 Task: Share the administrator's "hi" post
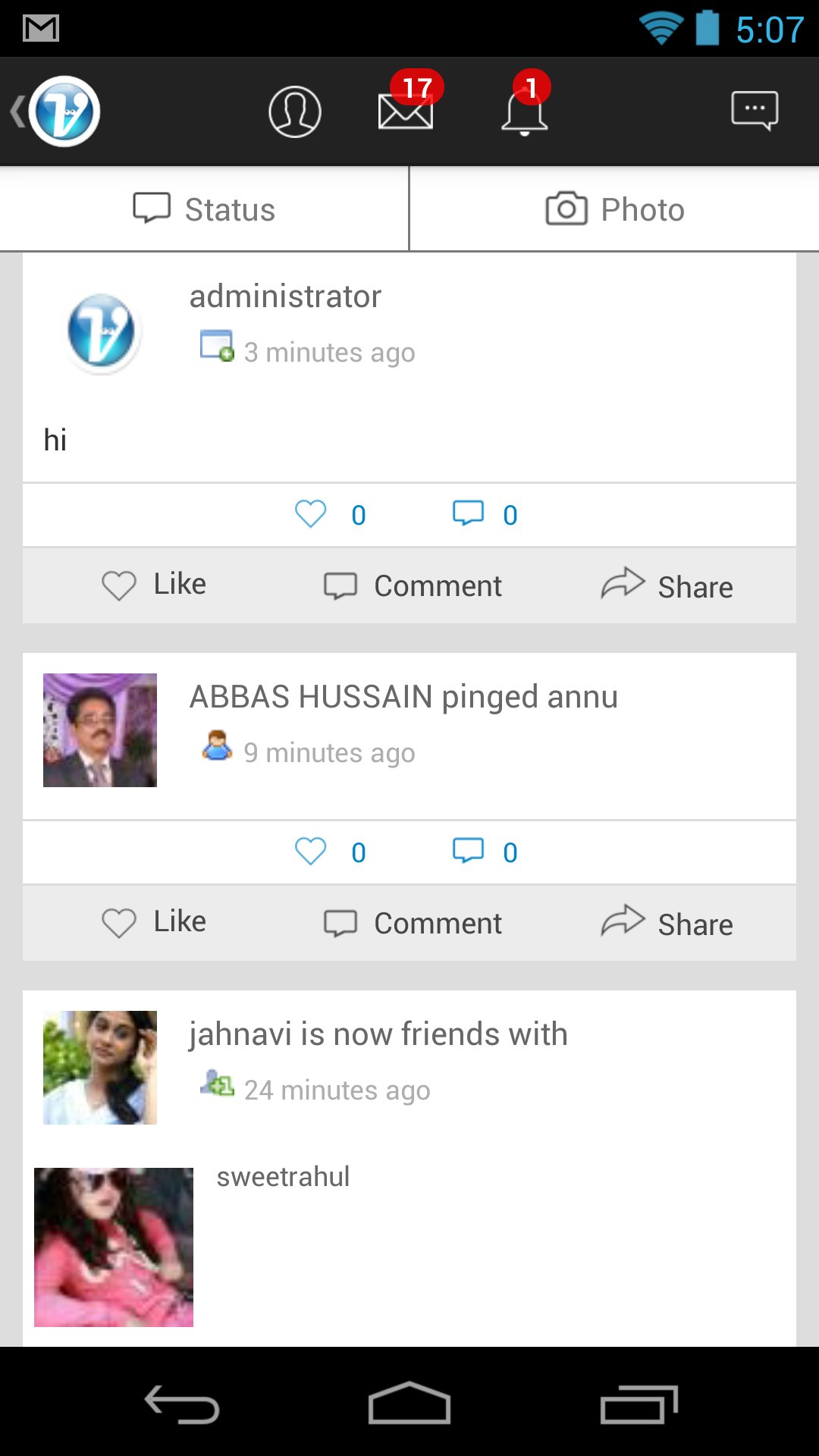[667, 586]
